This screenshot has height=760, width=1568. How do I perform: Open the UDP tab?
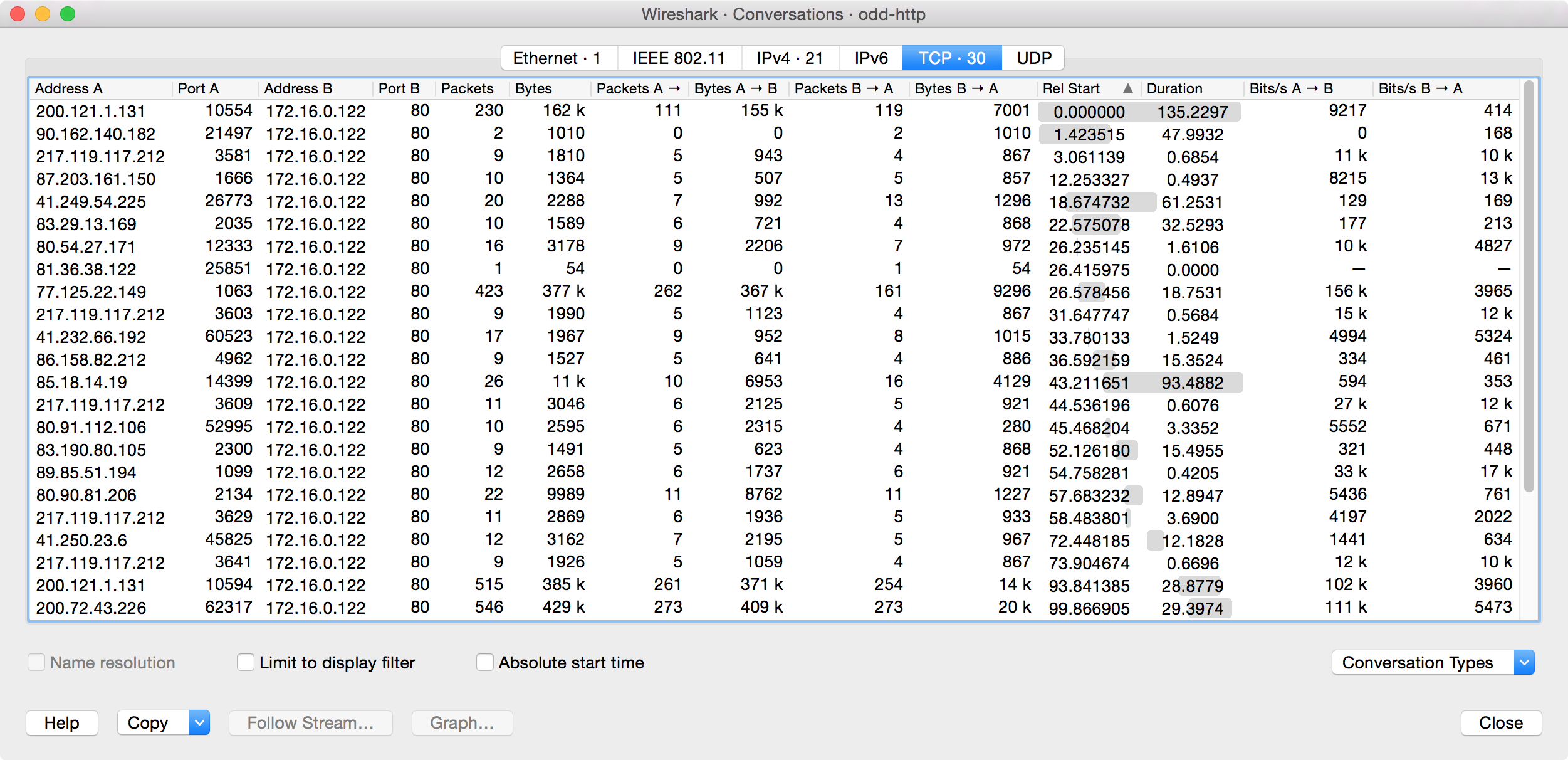point(1033,58)
